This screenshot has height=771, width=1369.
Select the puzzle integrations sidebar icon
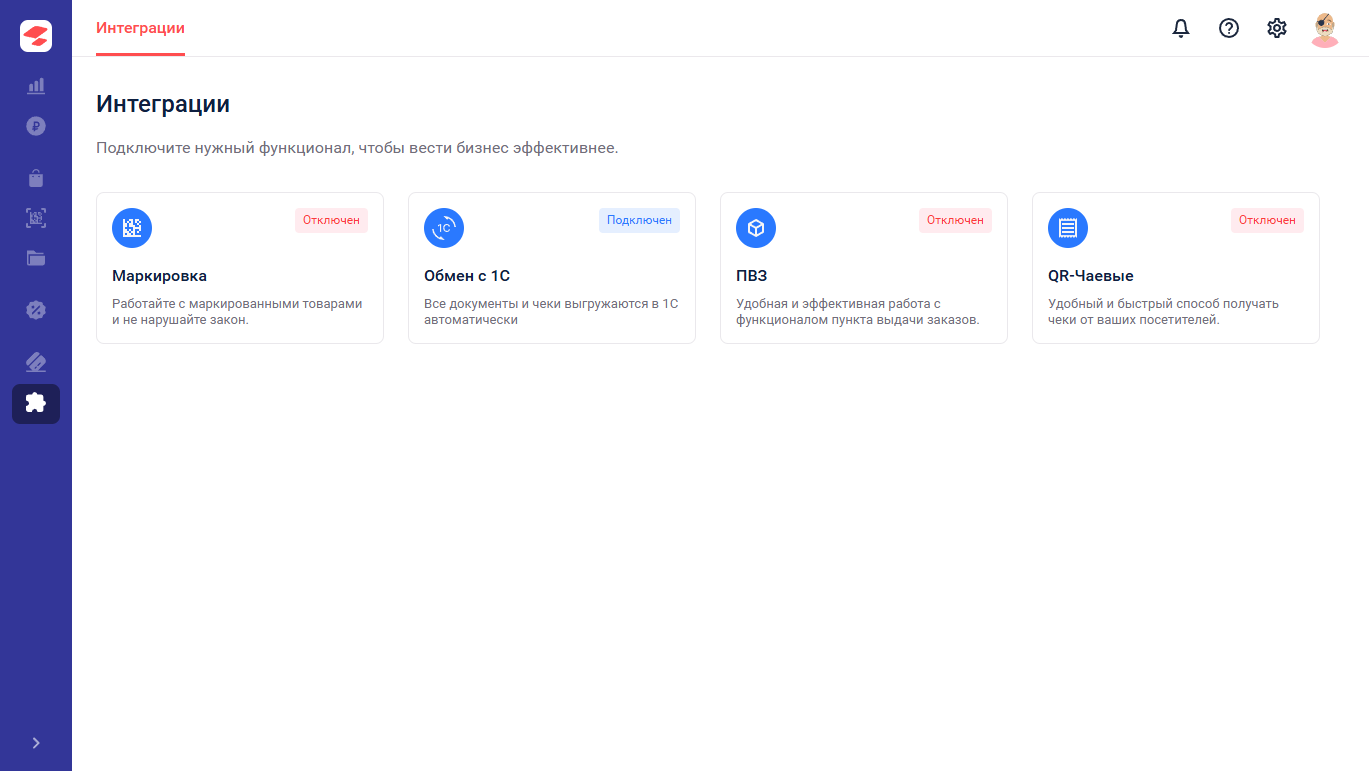point(36,404)
